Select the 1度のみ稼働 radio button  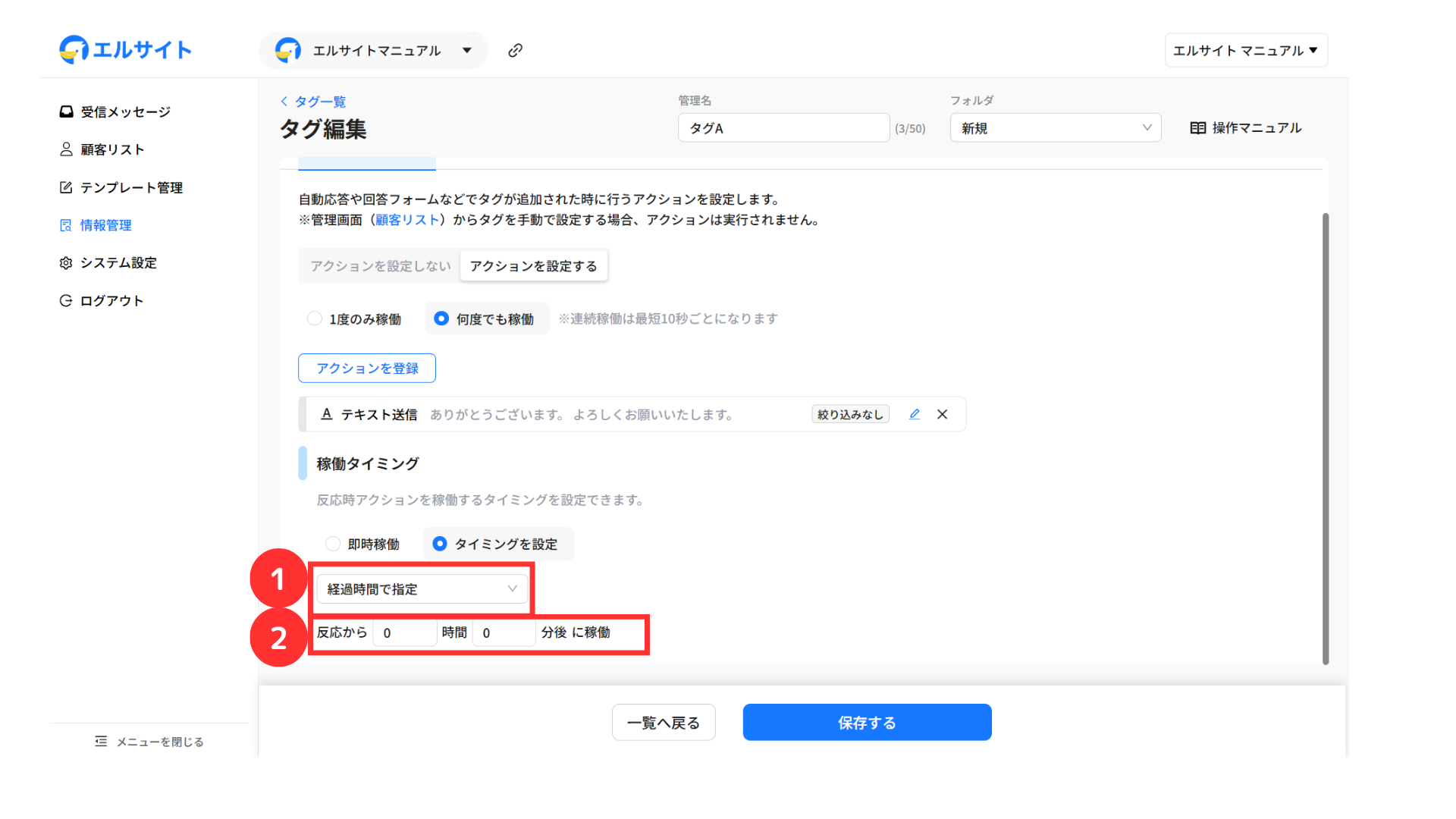point(315,318)
